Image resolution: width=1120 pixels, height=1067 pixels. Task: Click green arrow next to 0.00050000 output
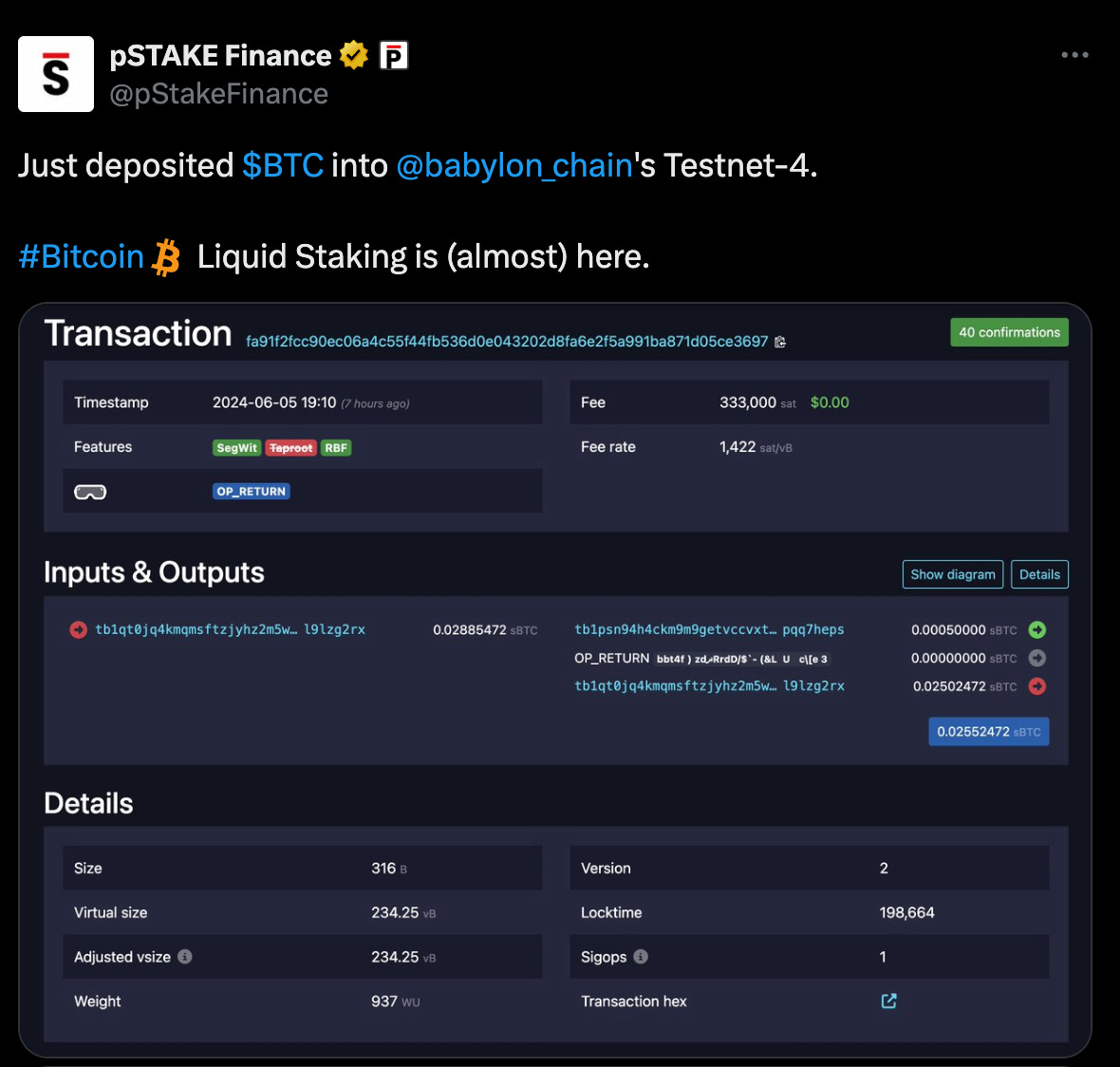(1037, 630)
